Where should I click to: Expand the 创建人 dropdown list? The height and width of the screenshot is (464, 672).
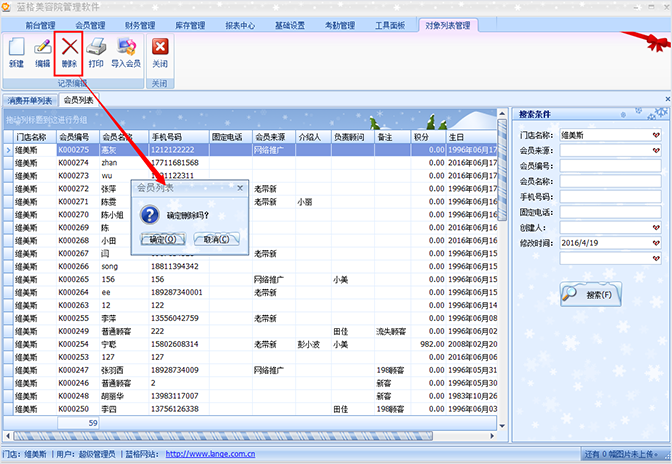click(x=657, y=228)
